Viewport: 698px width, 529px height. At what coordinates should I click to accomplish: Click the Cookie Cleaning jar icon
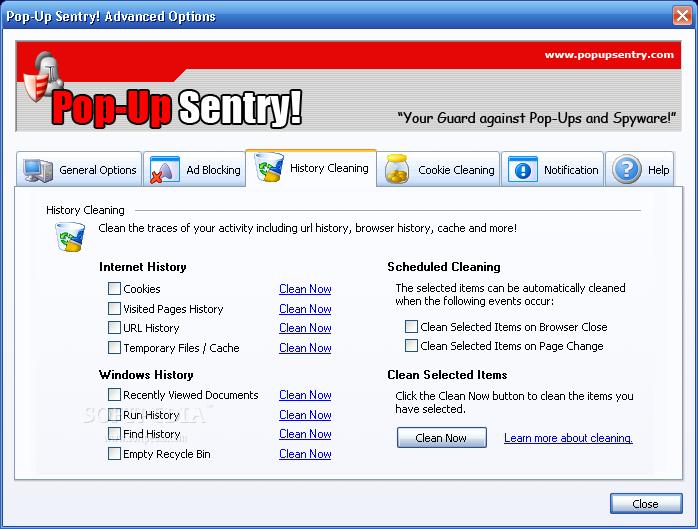coord(397,169)
